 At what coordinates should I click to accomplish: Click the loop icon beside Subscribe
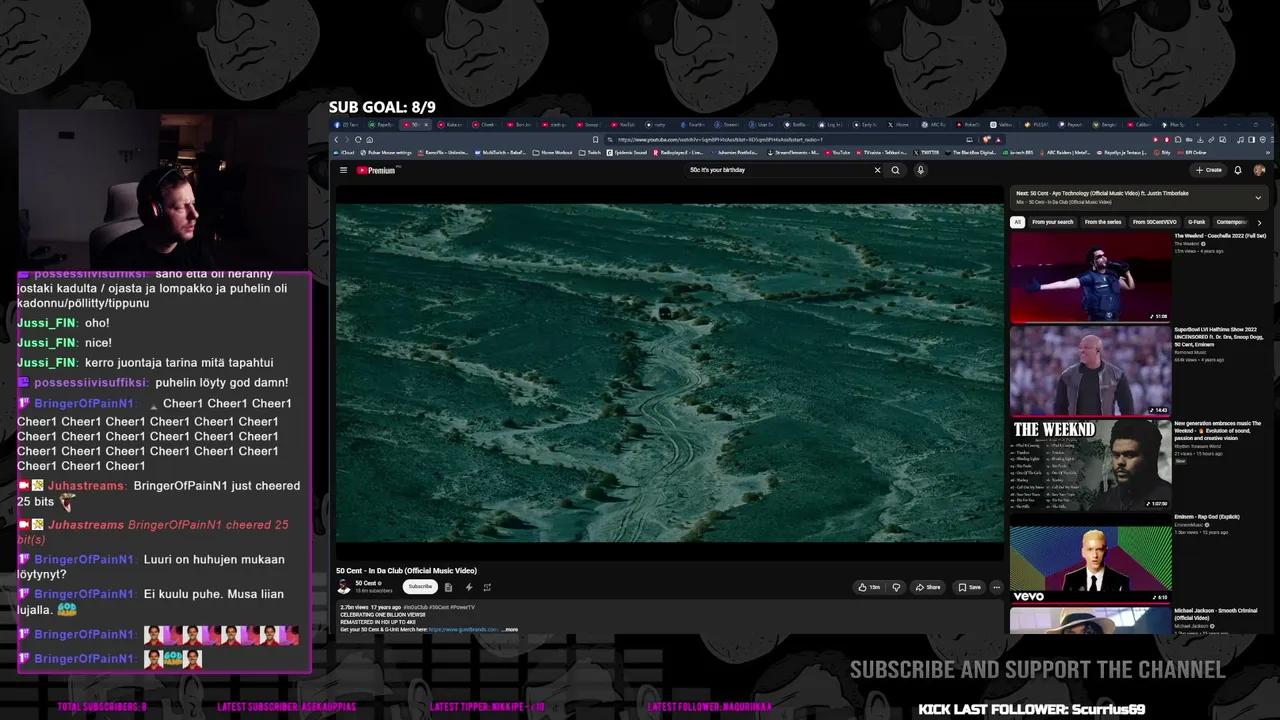[487, 587]
